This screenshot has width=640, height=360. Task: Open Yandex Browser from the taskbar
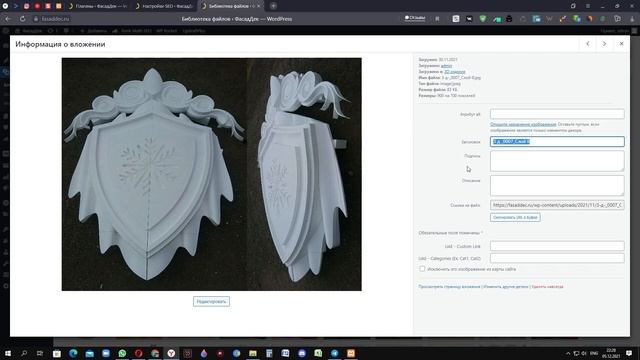(171, 353)
